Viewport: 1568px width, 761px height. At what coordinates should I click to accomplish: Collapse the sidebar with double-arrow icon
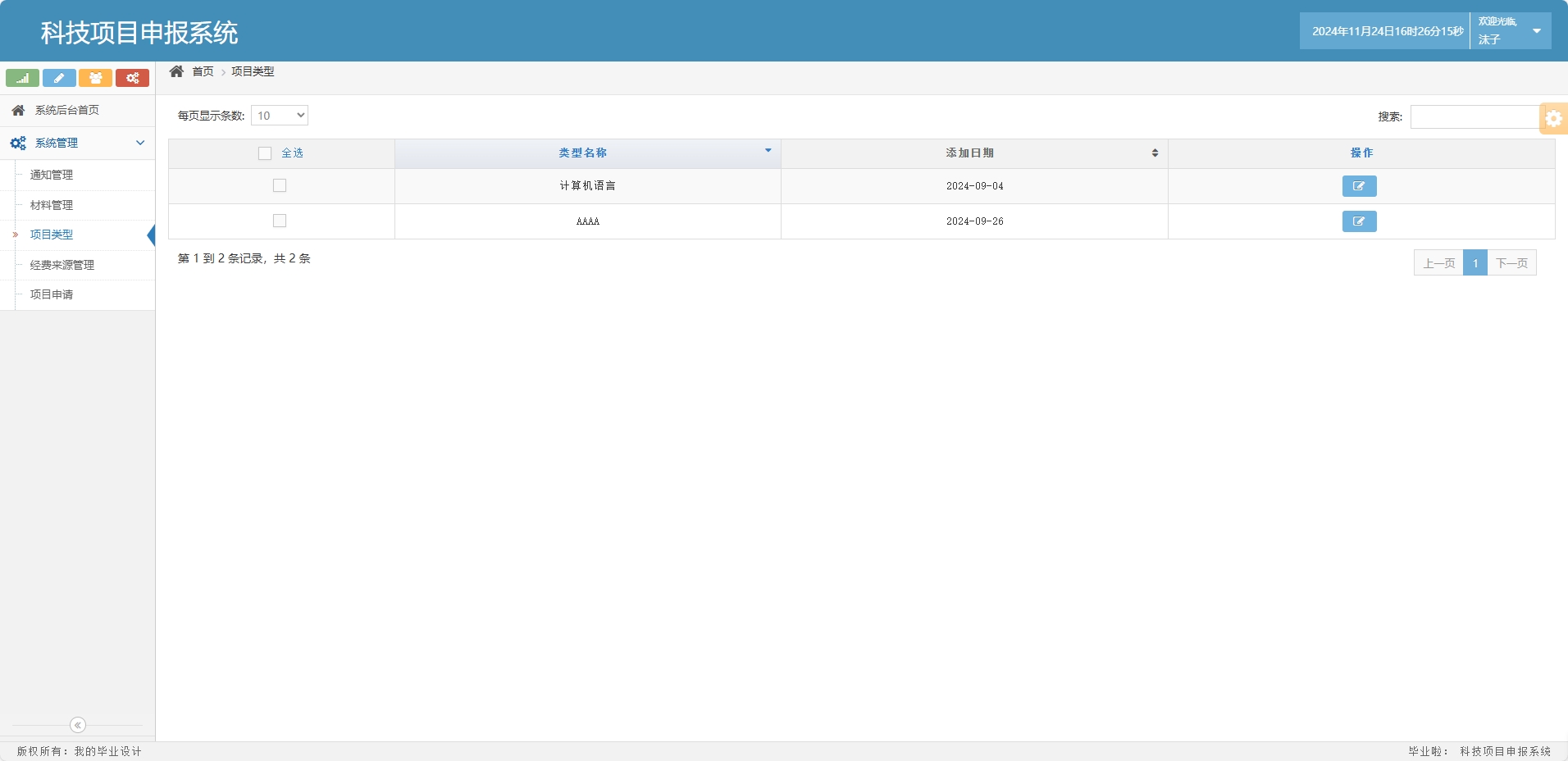(x=78, y=725)
